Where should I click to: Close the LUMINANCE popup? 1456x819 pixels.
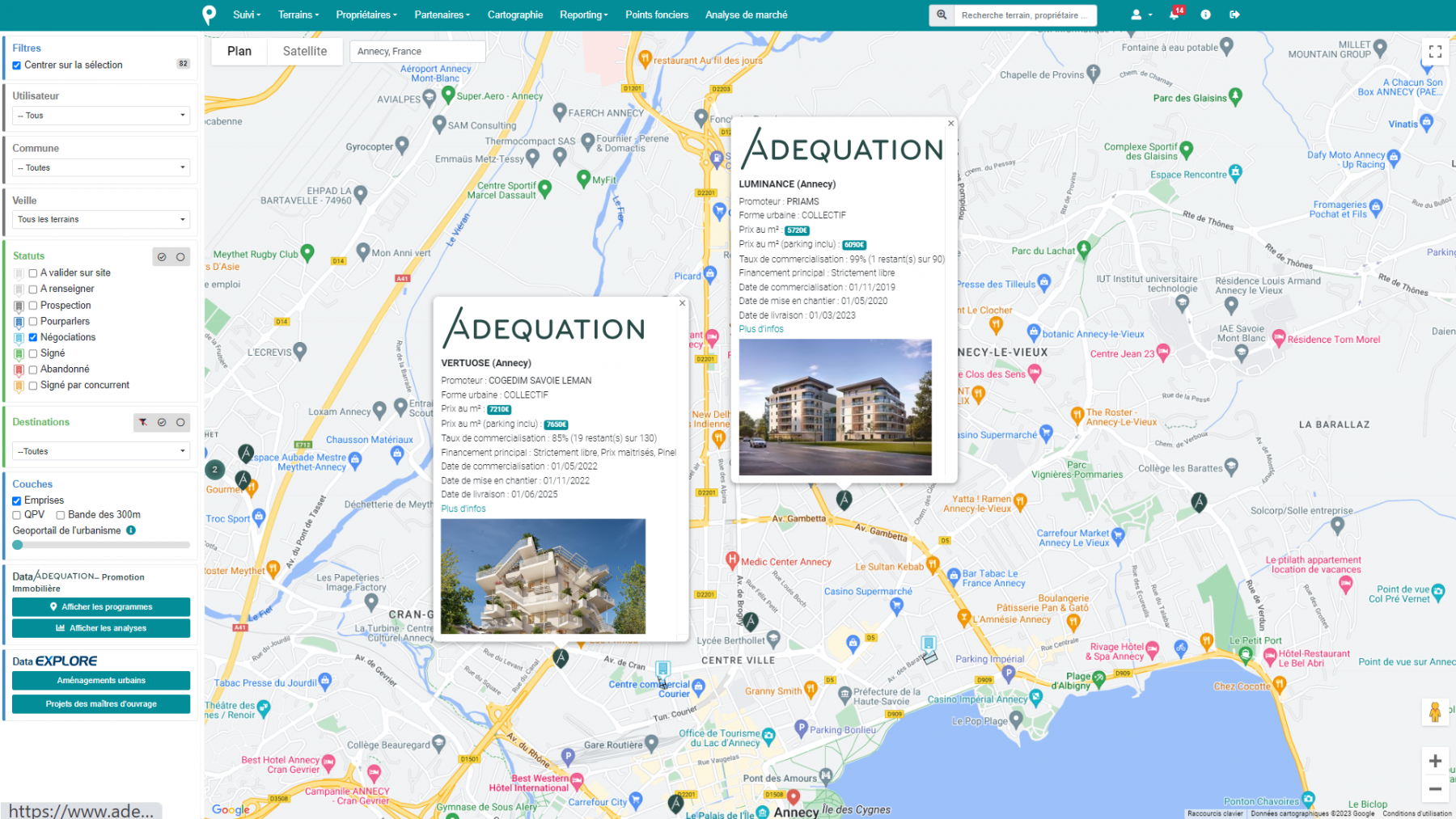point(951,124)
